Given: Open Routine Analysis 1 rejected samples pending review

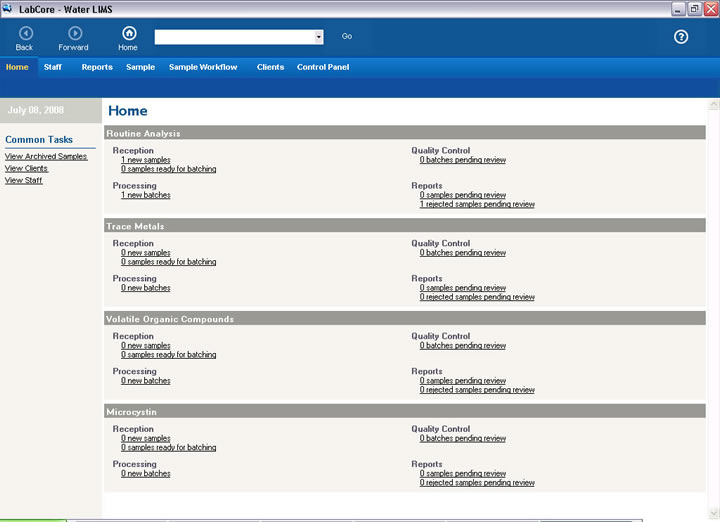Looking at the screenshot, I should (477, 204).
